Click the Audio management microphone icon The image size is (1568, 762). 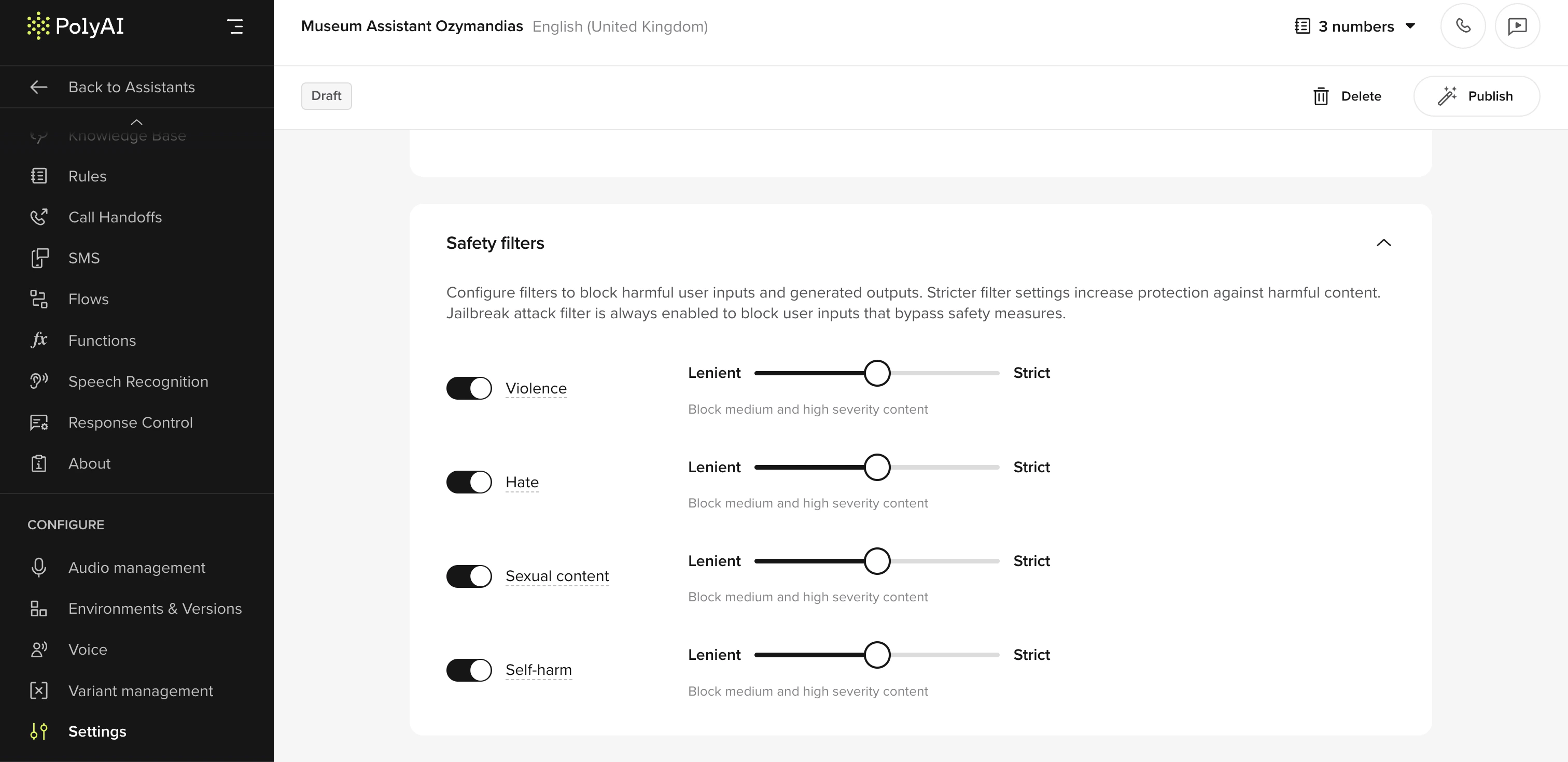pos(39,567)
